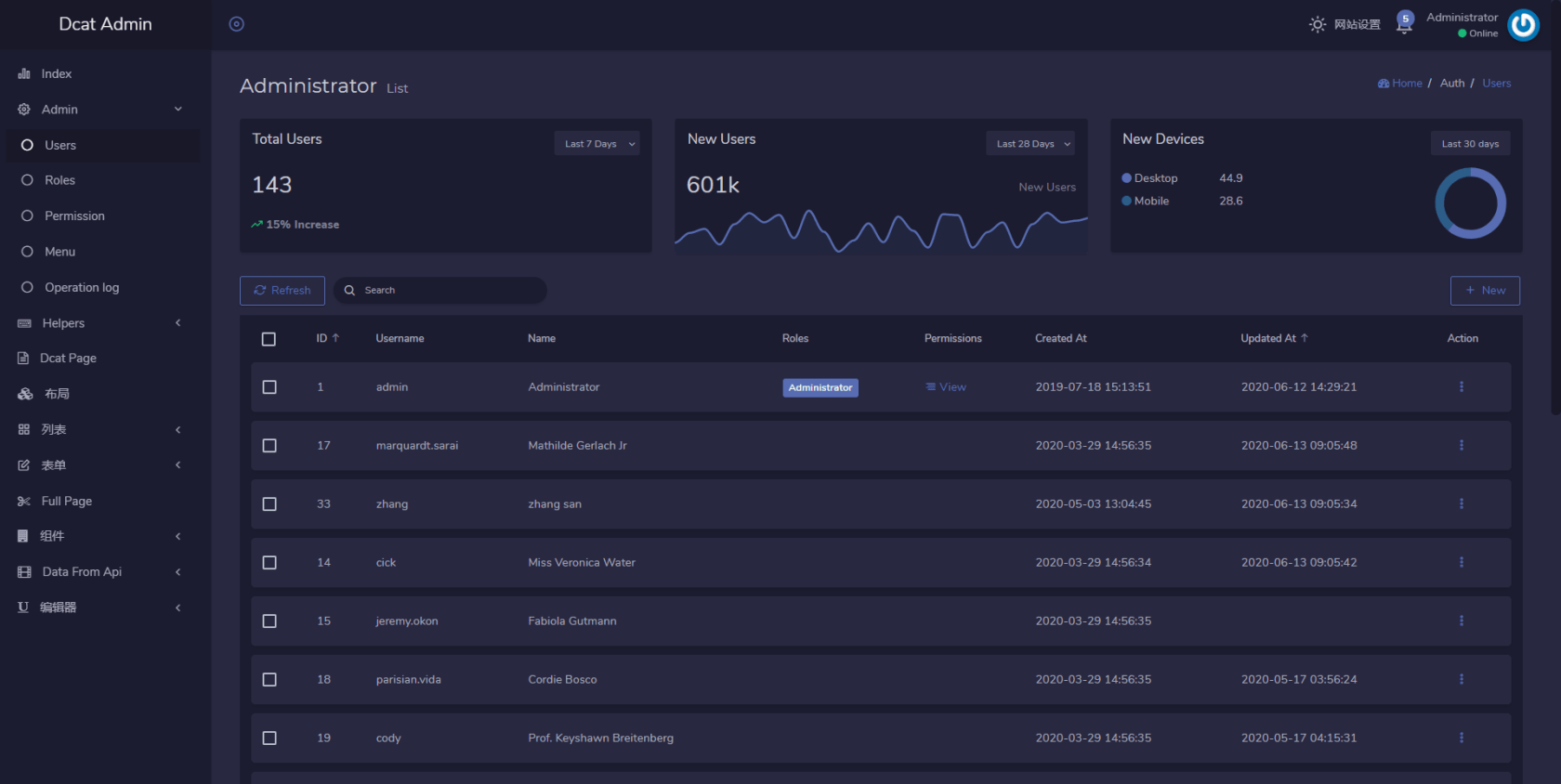The image size is (1561, 784).
Task: Open the Roles menu item
Action: point(60,180)
